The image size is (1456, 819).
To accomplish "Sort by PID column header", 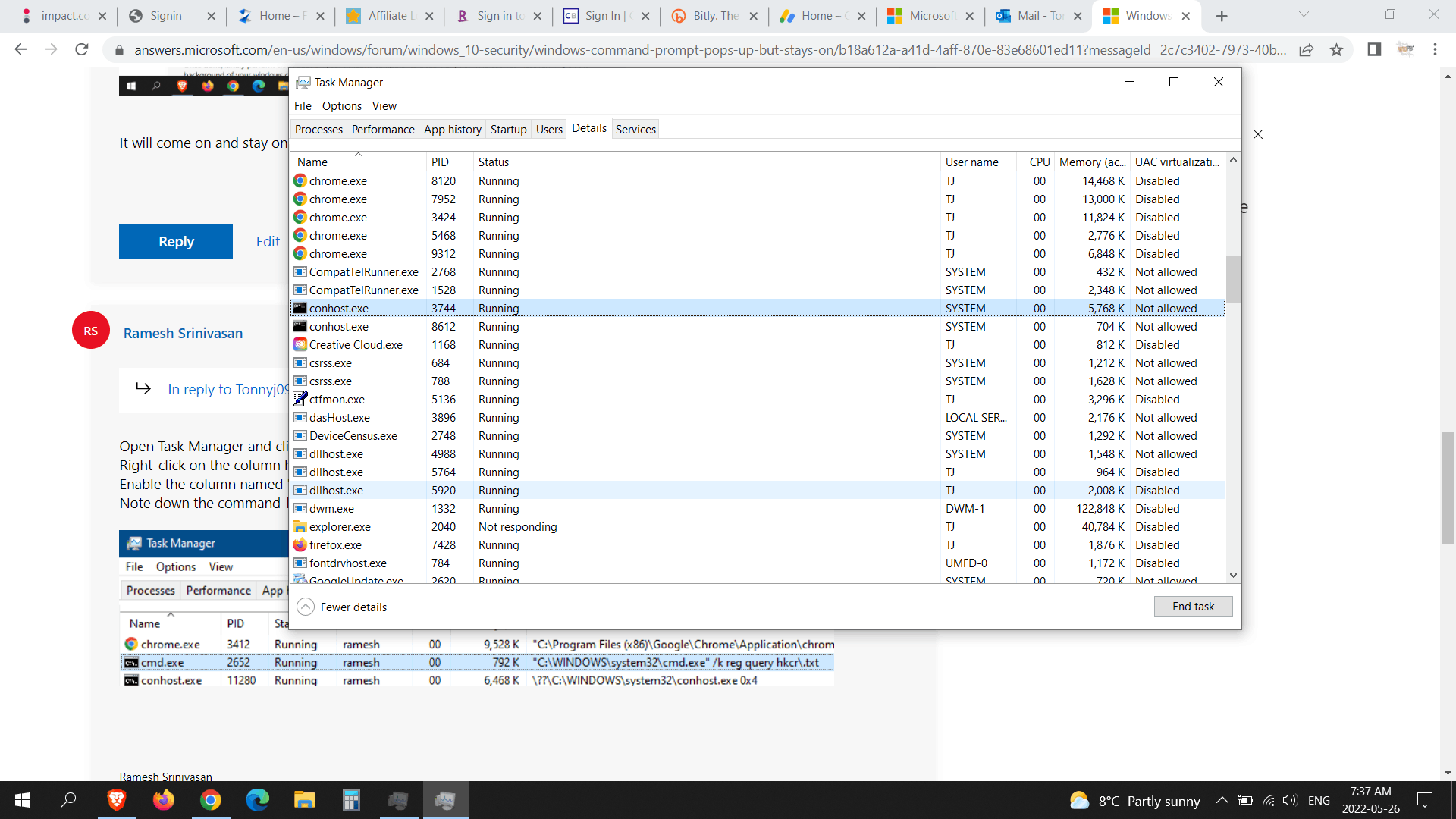I will tap(449, 162).
